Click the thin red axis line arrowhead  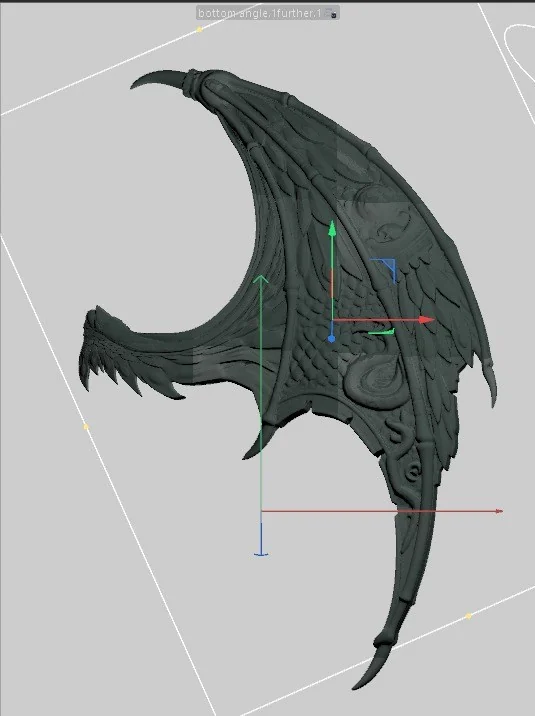click(499, 511)
